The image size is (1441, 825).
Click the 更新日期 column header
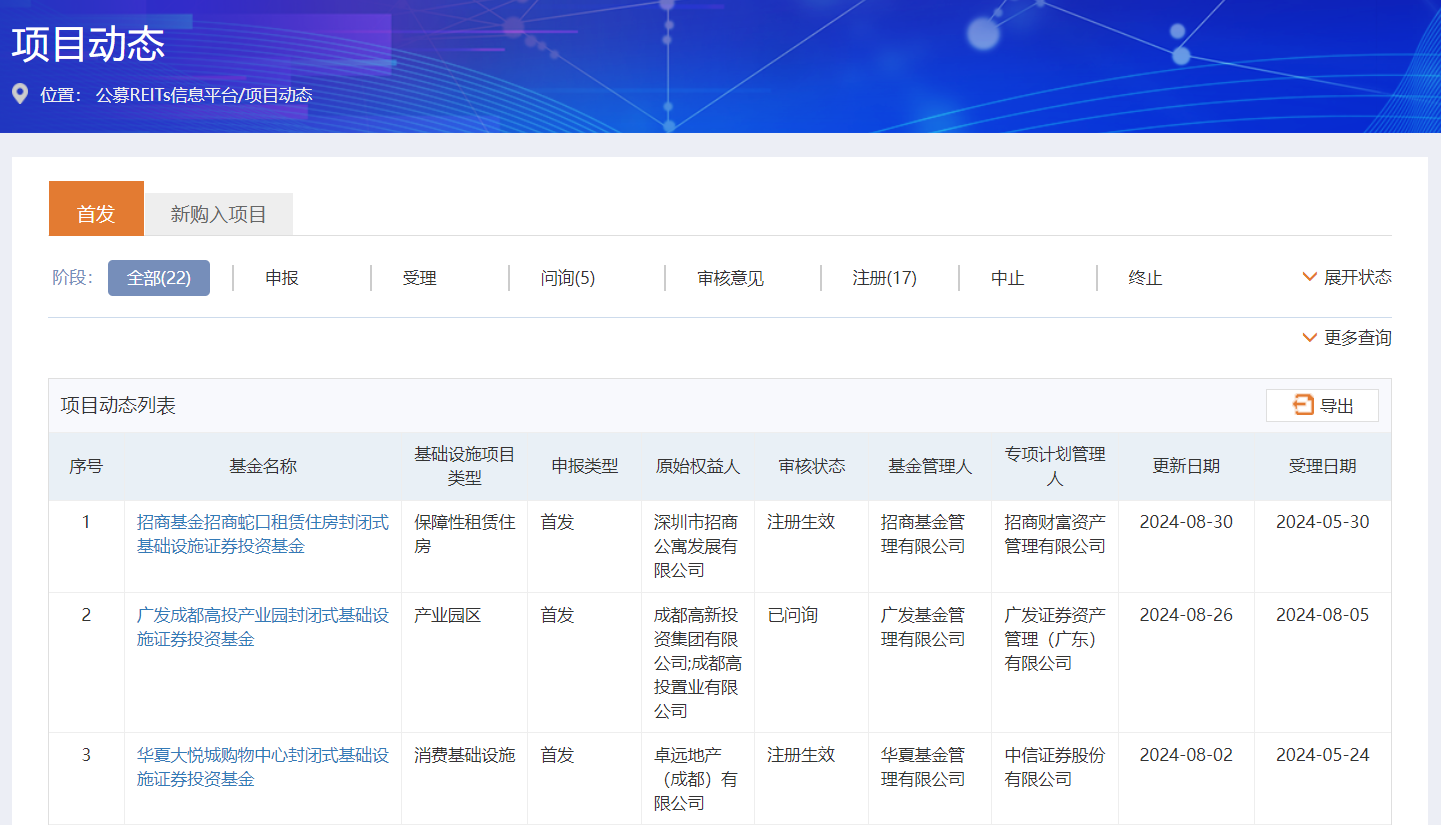1186,466
